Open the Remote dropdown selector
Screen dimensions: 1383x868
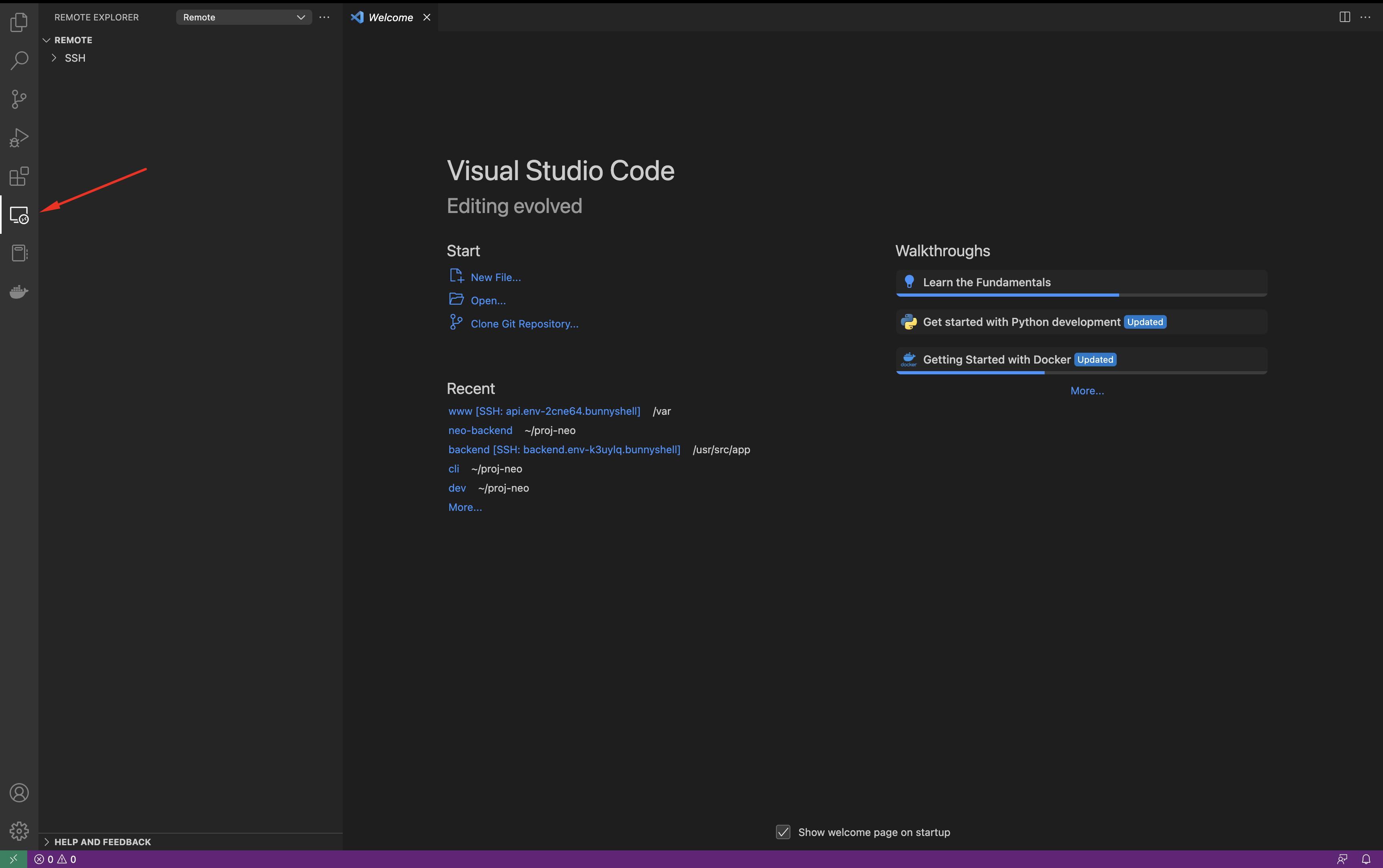pyautogui.click(x=243, y=17)
